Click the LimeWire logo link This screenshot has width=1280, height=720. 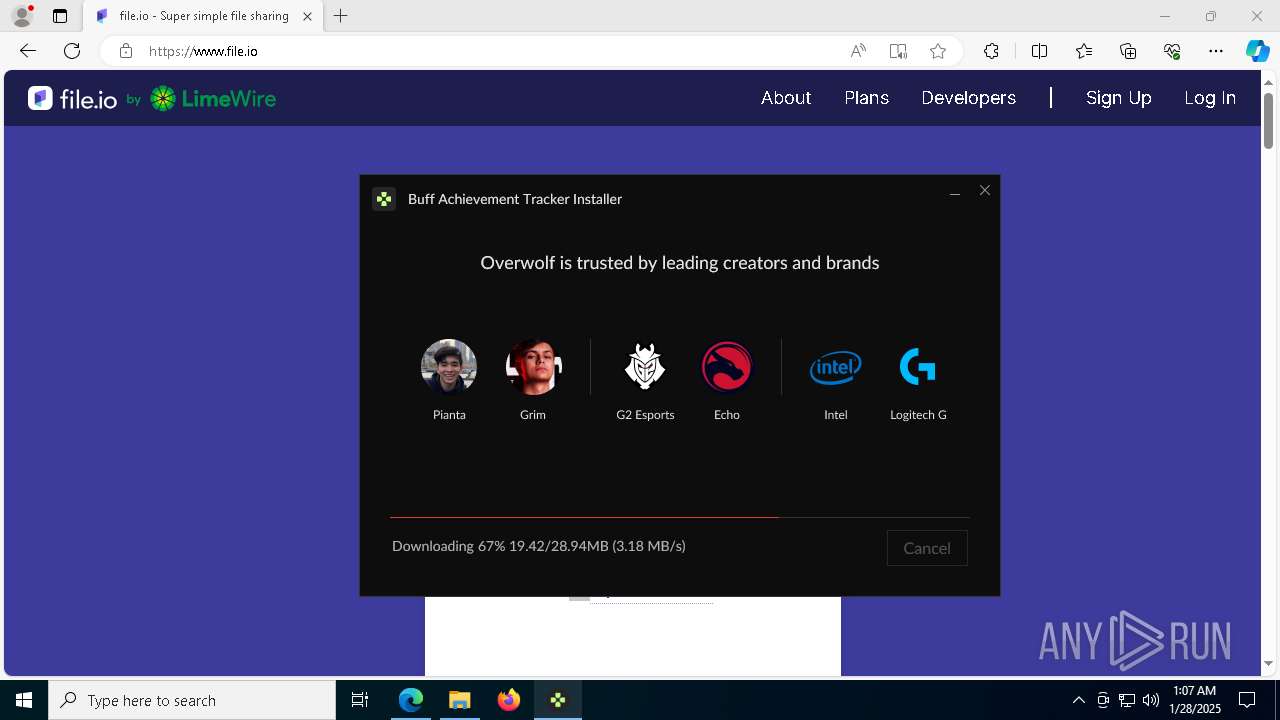pos(213,98)
